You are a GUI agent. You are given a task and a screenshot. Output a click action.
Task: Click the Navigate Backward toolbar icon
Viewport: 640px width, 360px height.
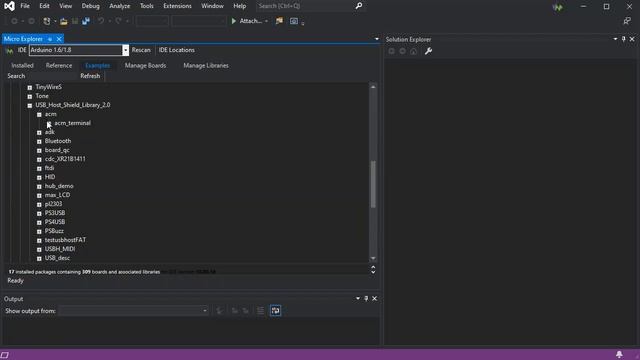point(14,21)
